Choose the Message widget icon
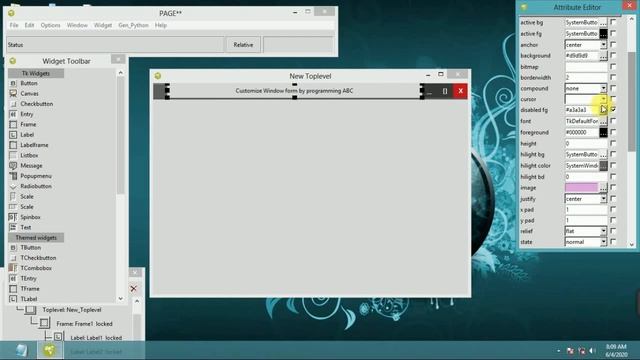Screen dimensions: 640x360 pos(13,165)
